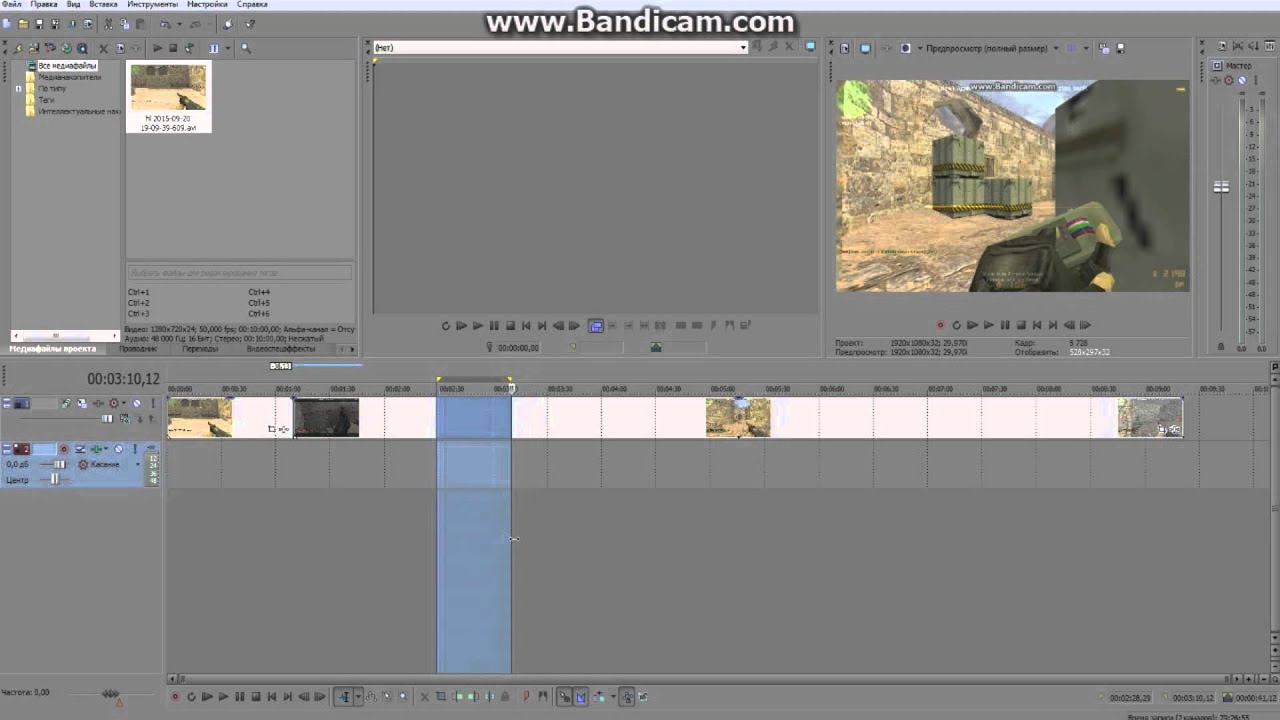Toggle loop playback in timeline transport
1280x720 pixels.
pyautogui.click(x=191, y=697)
